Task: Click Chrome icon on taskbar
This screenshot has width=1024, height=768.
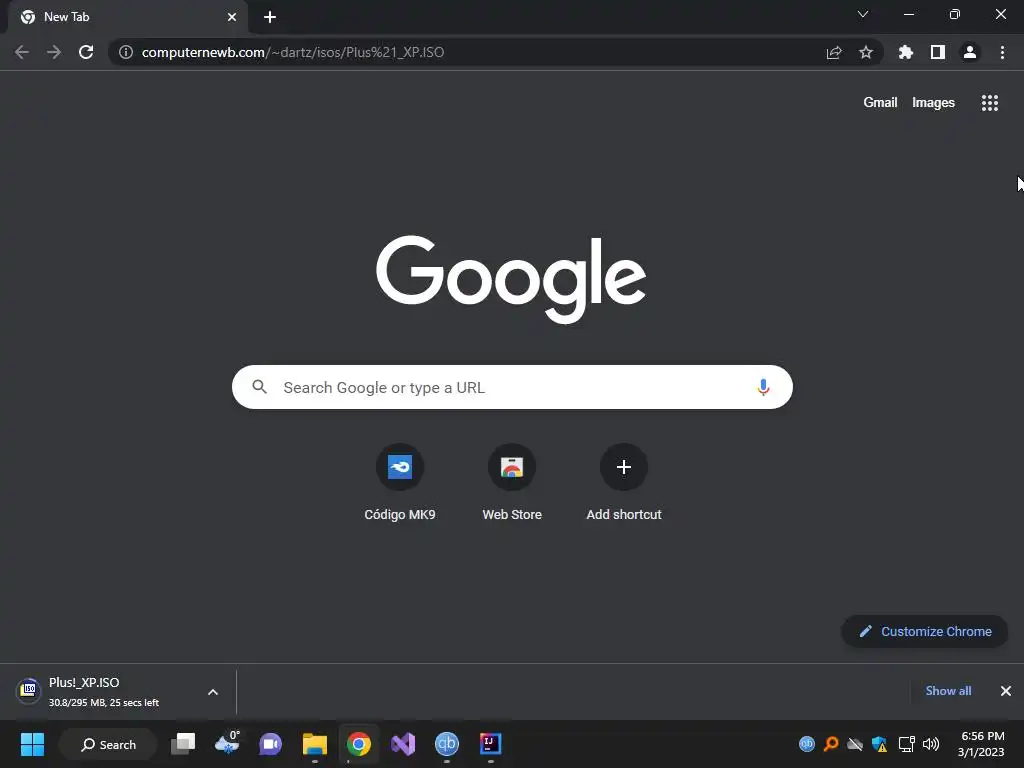Action: coord(359,744)
